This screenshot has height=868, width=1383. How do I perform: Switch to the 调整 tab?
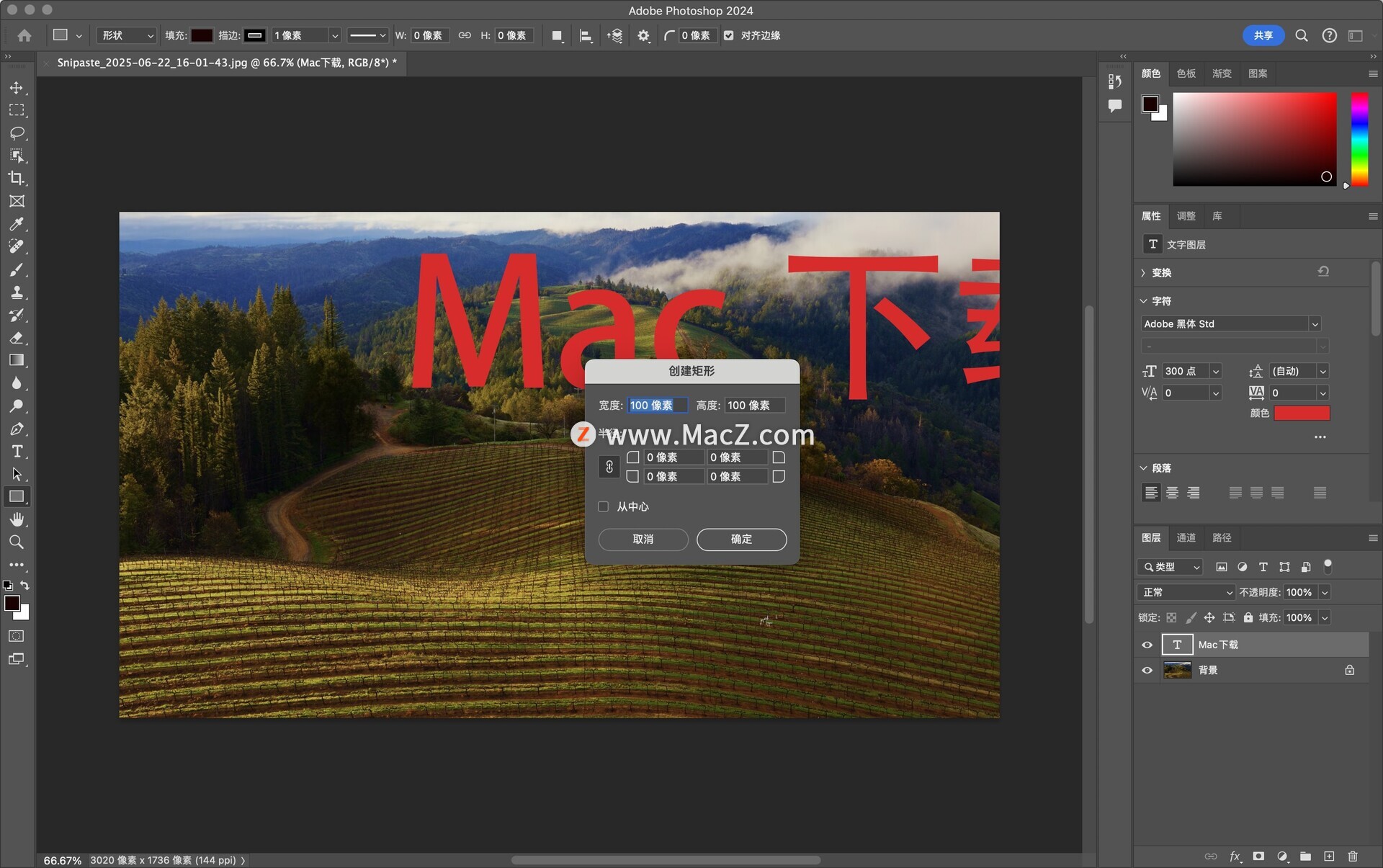[x=1186, y=216]
